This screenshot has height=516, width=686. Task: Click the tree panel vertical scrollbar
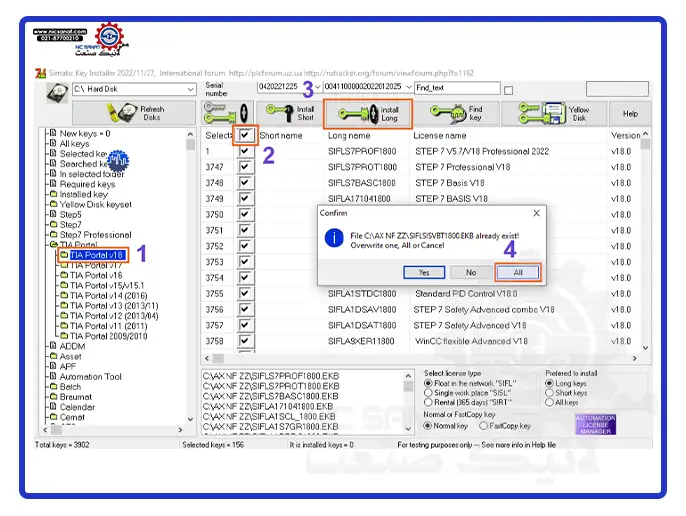190,276
